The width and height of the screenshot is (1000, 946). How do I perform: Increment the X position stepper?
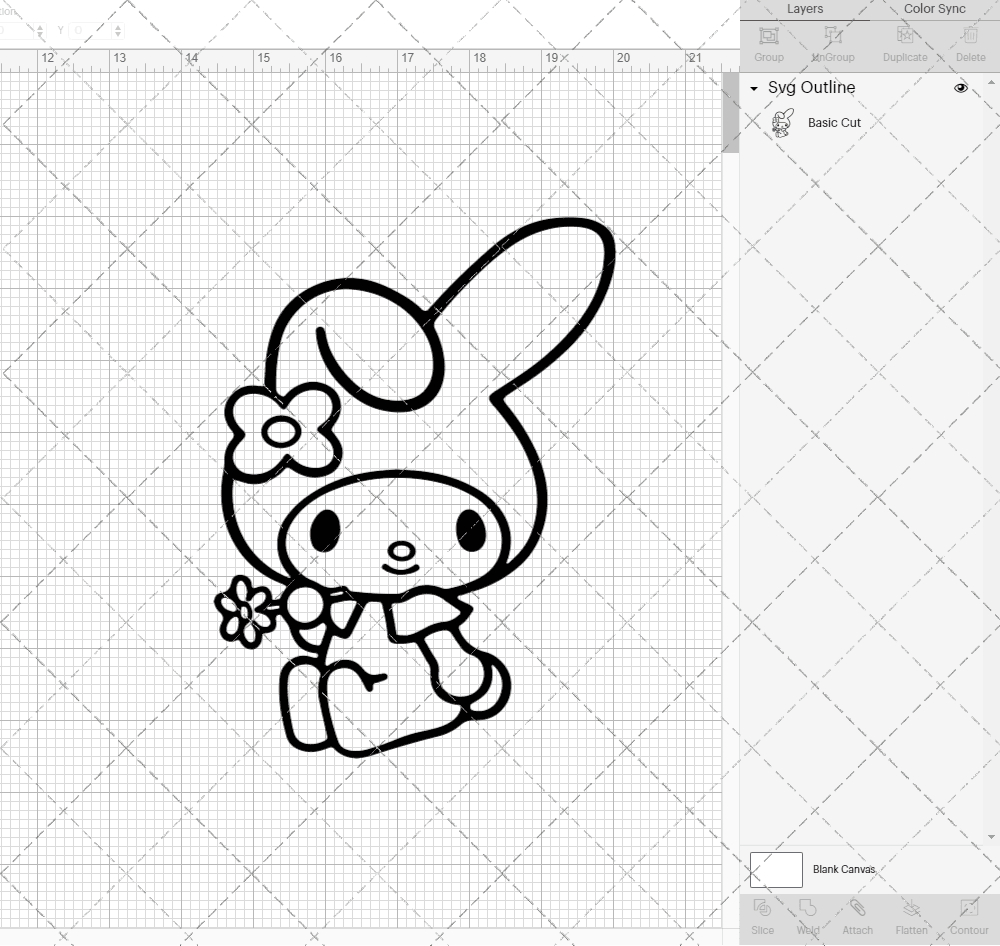click(40, 25)
